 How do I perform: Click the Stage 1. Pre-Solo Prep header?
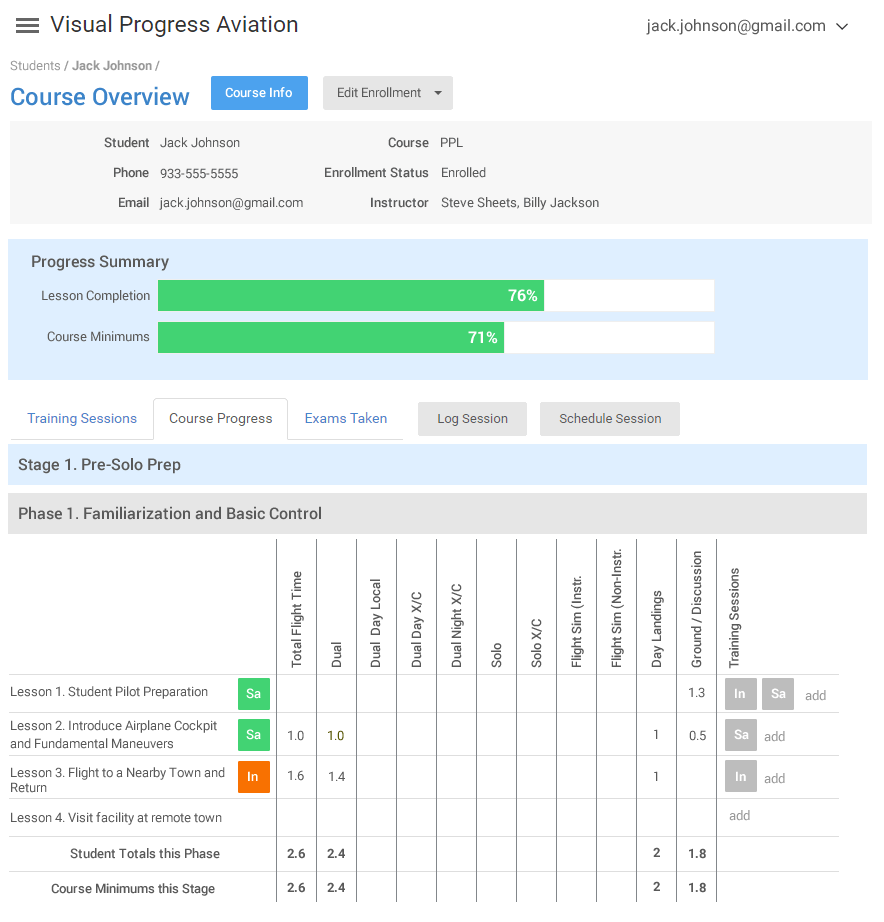coord(437,465)
